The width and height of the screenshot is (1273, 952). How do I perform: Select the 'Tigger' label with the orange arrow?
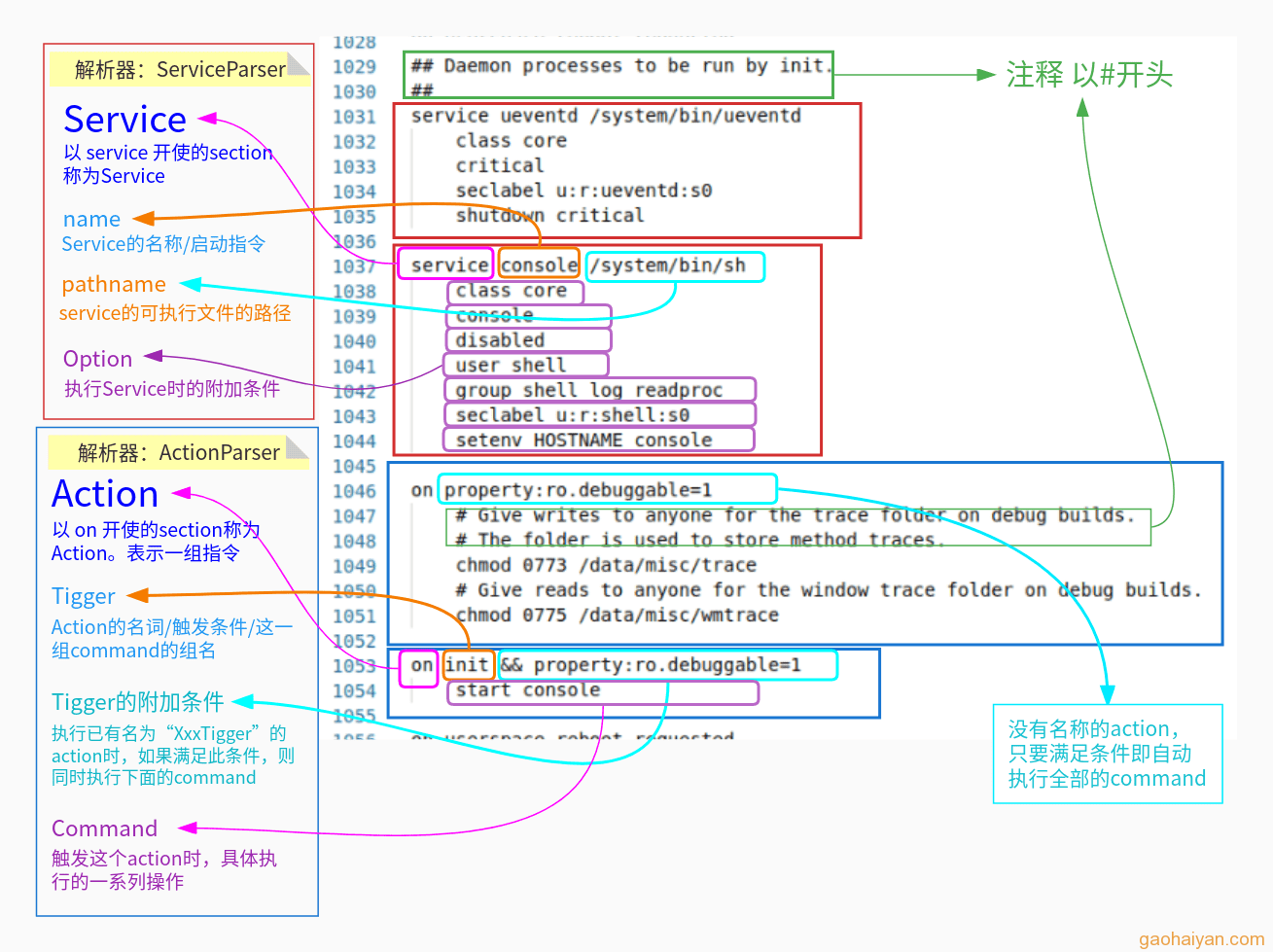coord(84,596)
